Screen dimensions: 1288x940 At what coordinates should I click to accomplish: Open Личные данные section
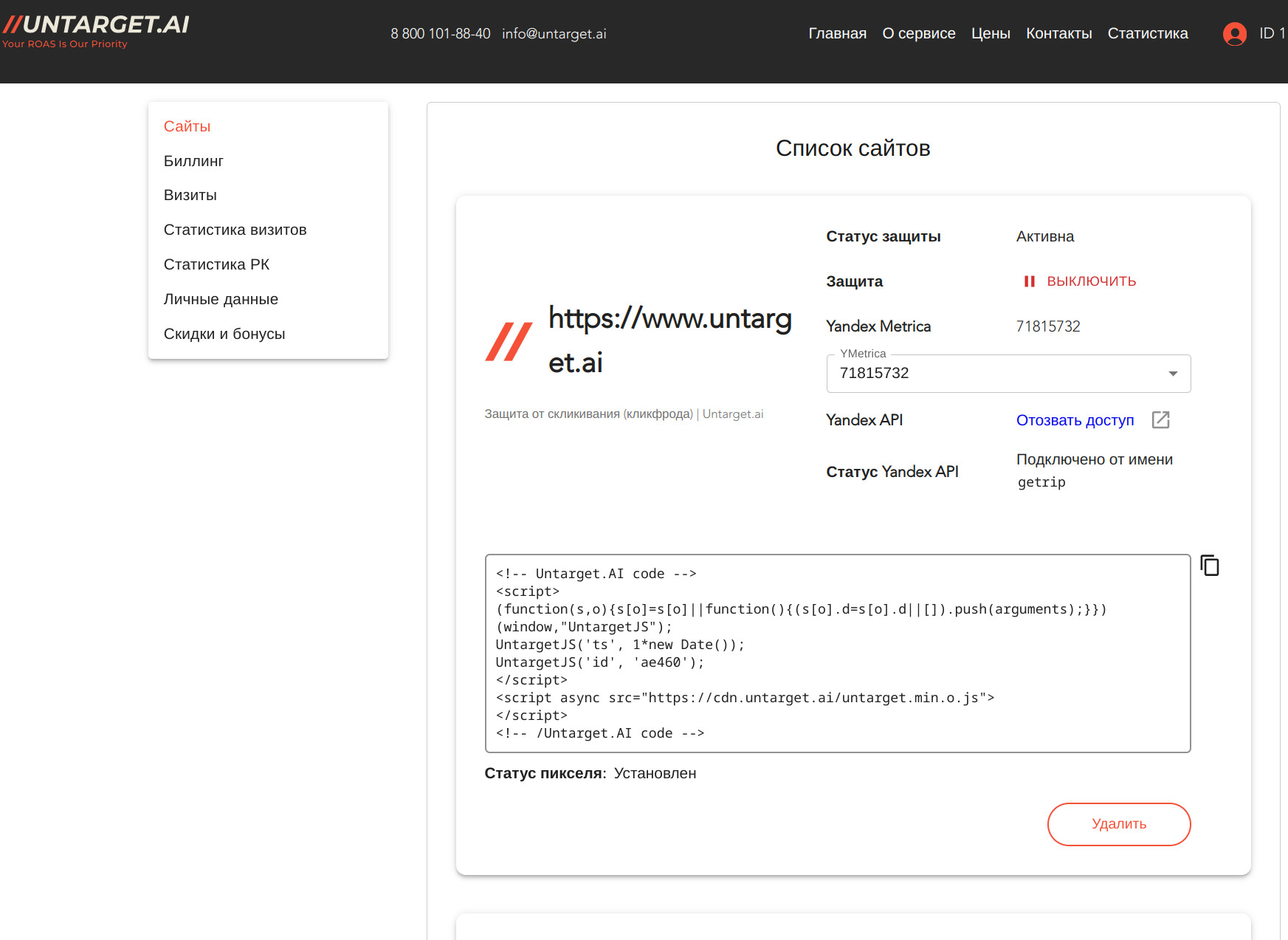pos(221,299)
